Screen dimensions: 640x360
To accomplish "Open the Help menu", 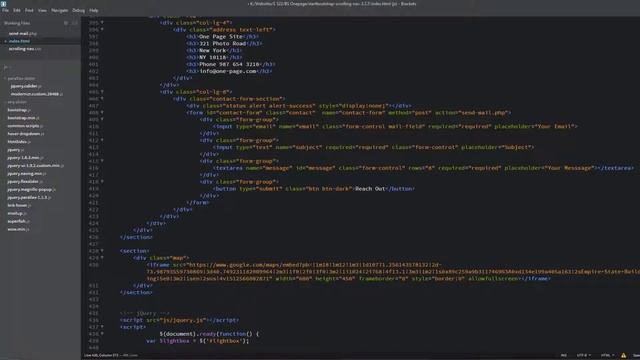I will tap(94, 11).
